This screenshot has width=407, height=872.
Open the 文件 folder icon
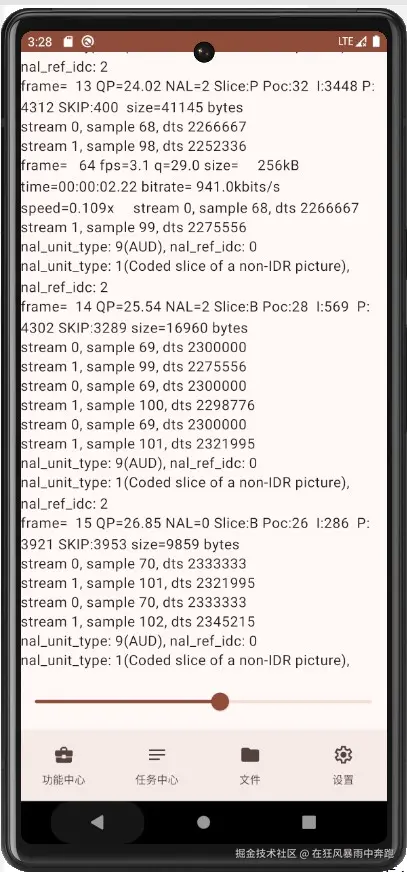(250, 755)
